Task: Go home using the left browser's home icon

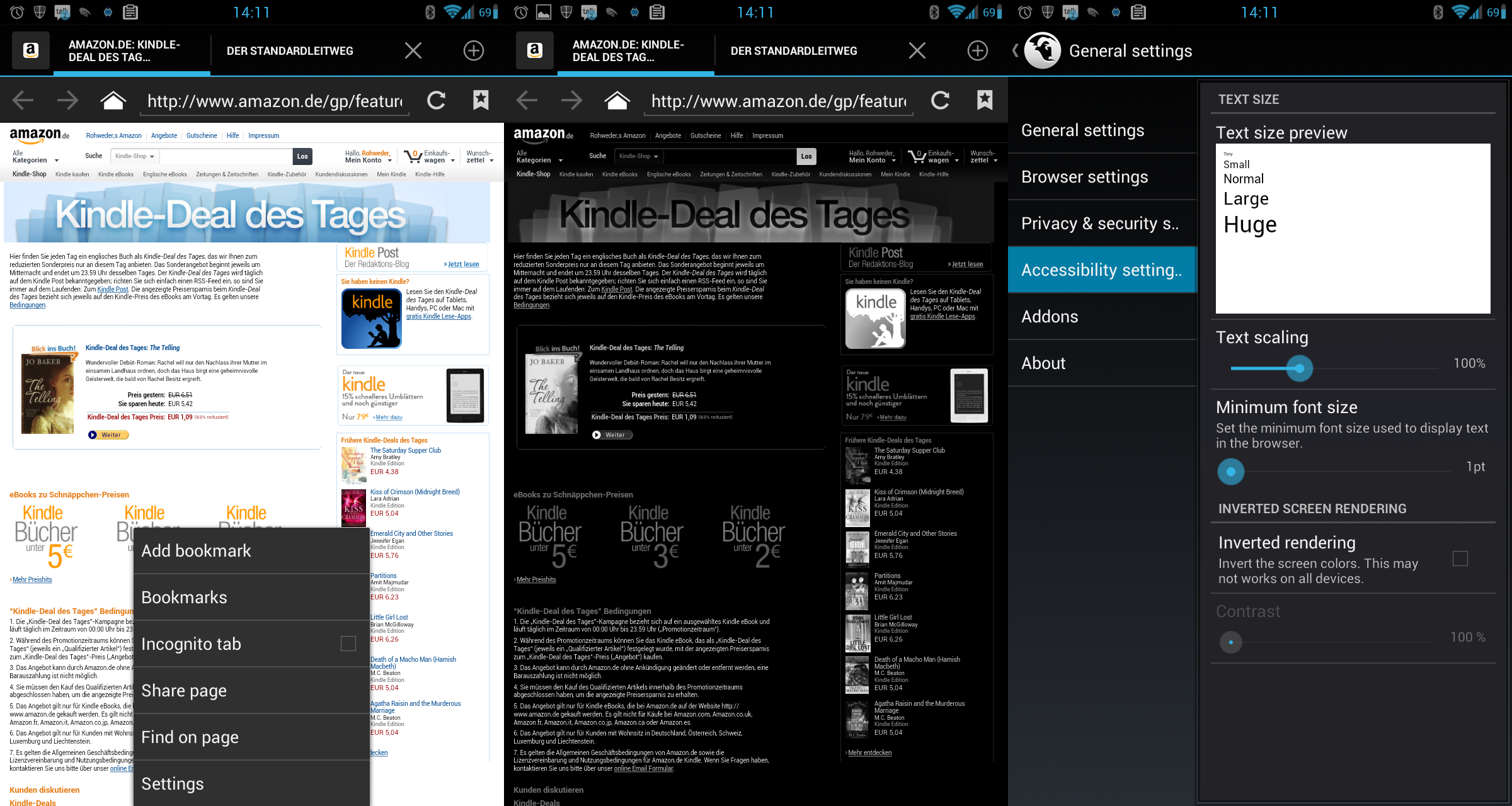Action: (113, 100)
